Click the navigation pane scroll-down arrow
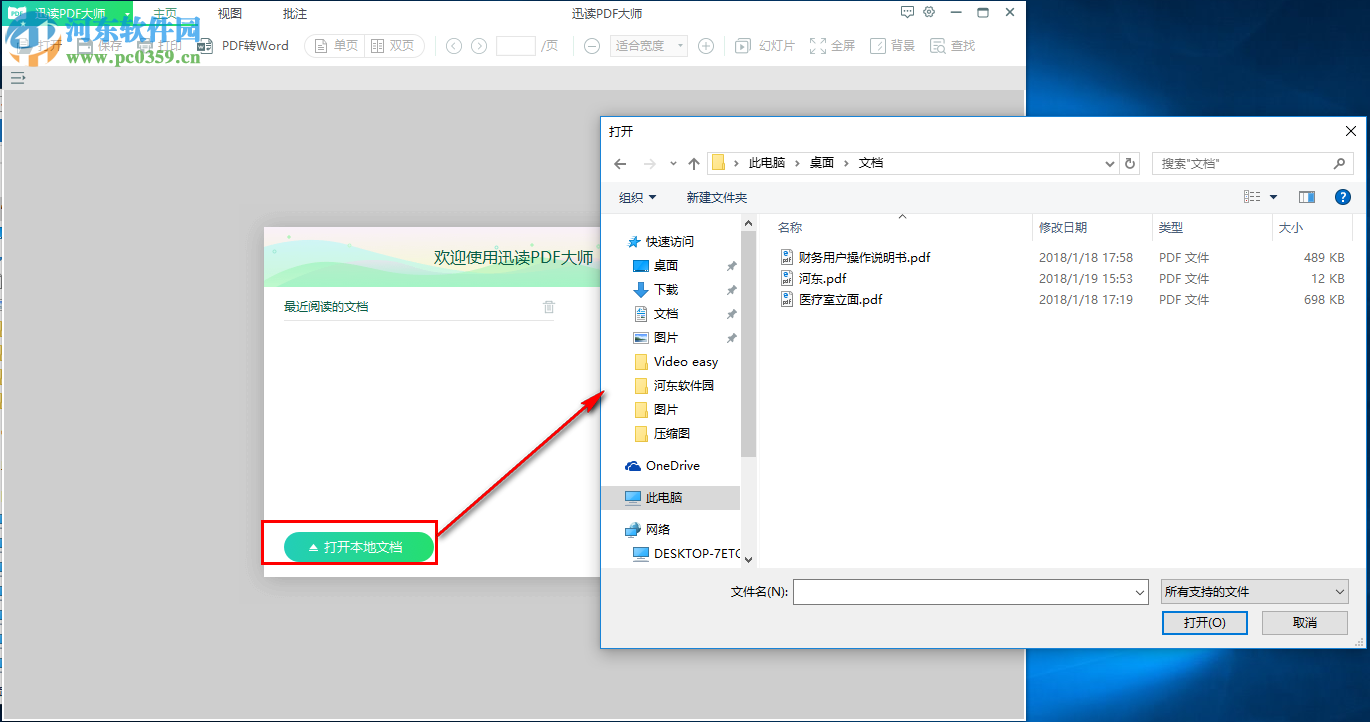The image size is (1370, 722). point(748,559)
